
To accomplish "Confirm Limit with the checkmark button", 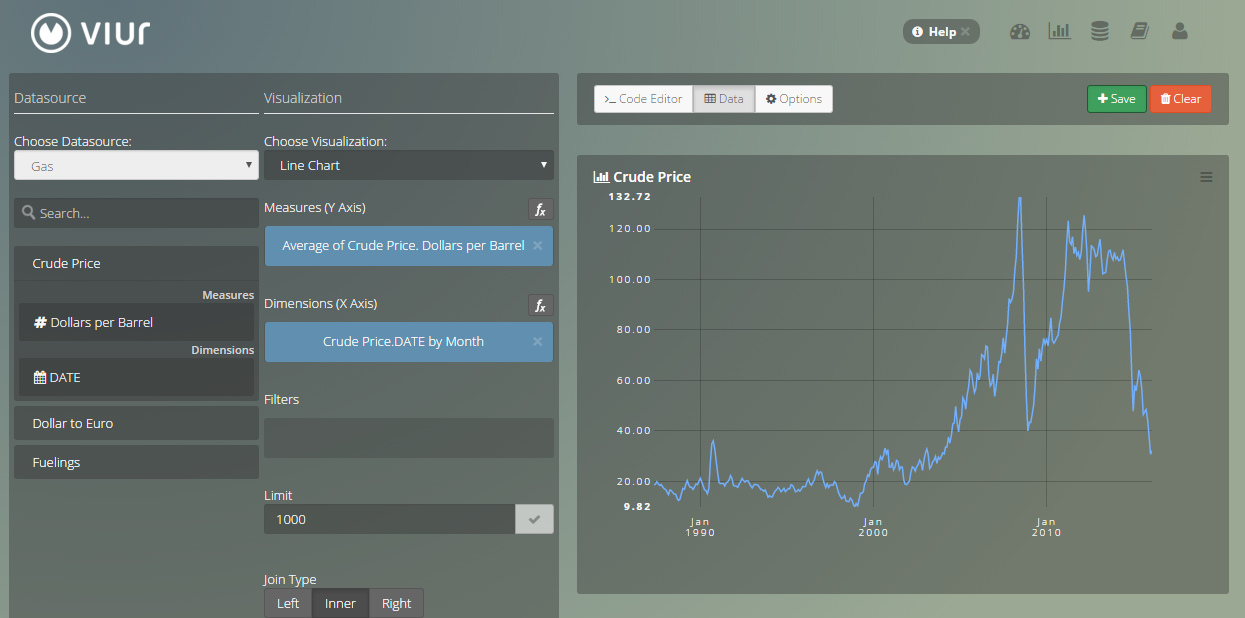I will tap(534, 519).
